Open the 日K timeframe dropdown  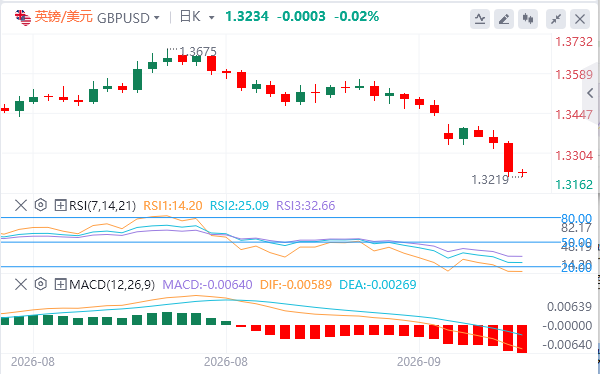point(197,17)
